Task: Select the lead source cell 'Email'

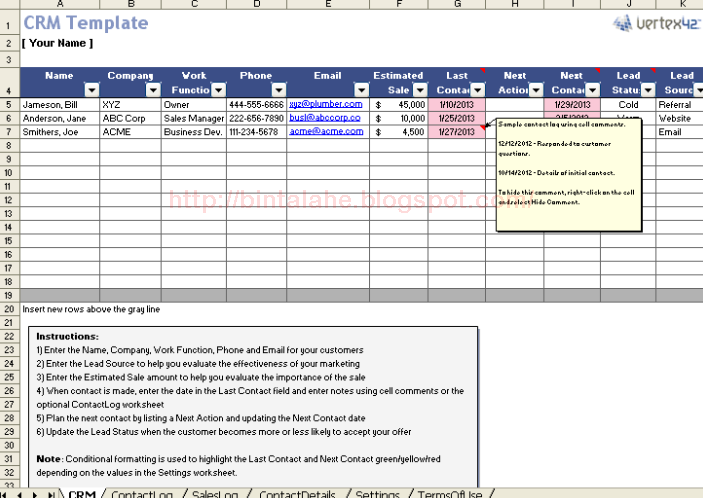Action: tap(679, 132)
